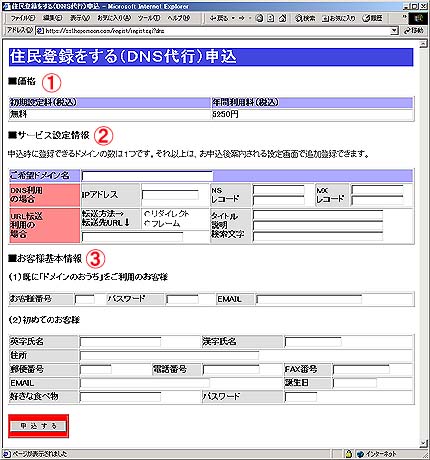Click the Forward arrow in toolbar

point(242,18)
